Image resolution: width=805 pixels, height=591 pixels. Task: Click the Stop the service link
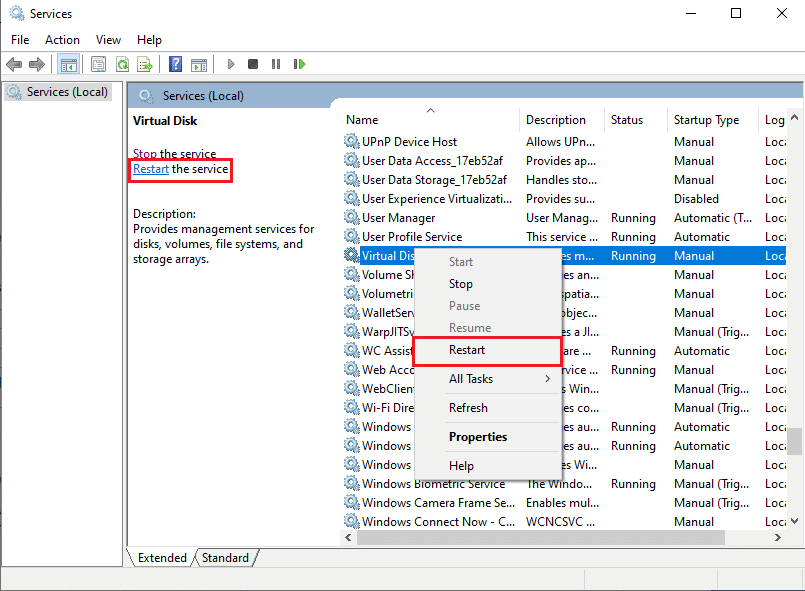[145, 153]
